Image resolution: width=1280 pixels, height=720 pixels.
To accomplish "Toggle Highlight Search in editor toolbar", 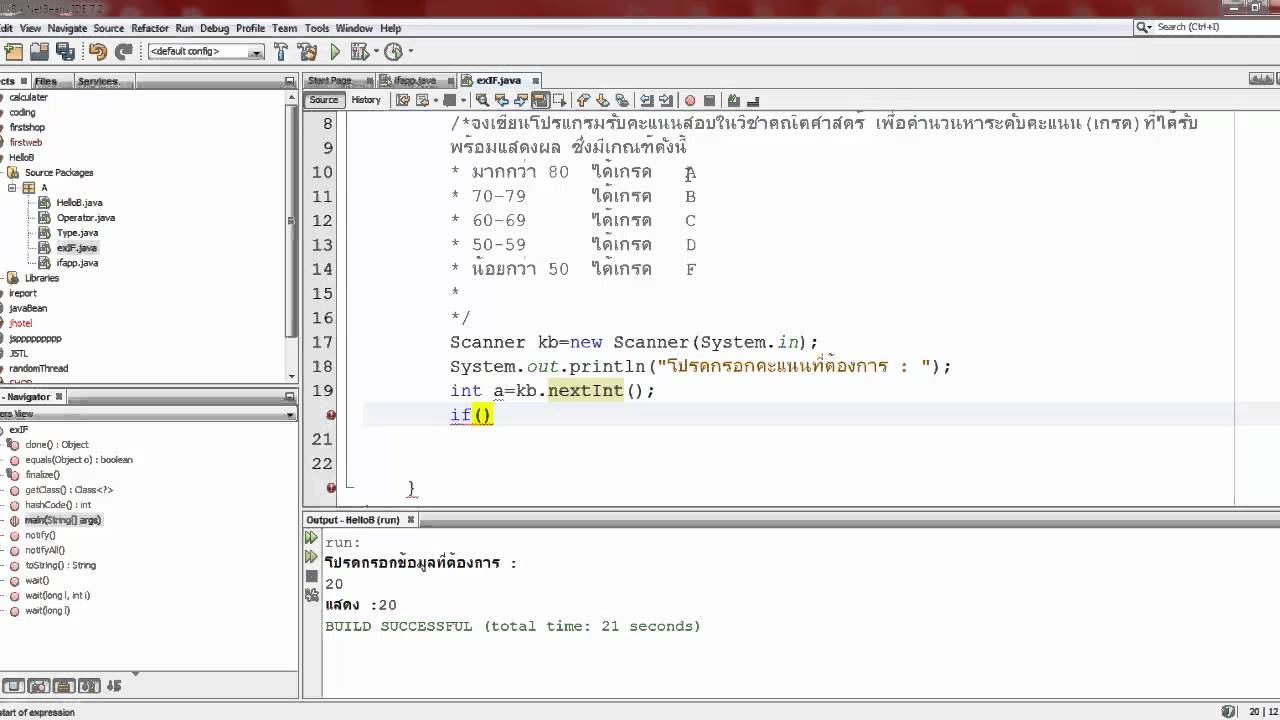I will click(540, 100).
